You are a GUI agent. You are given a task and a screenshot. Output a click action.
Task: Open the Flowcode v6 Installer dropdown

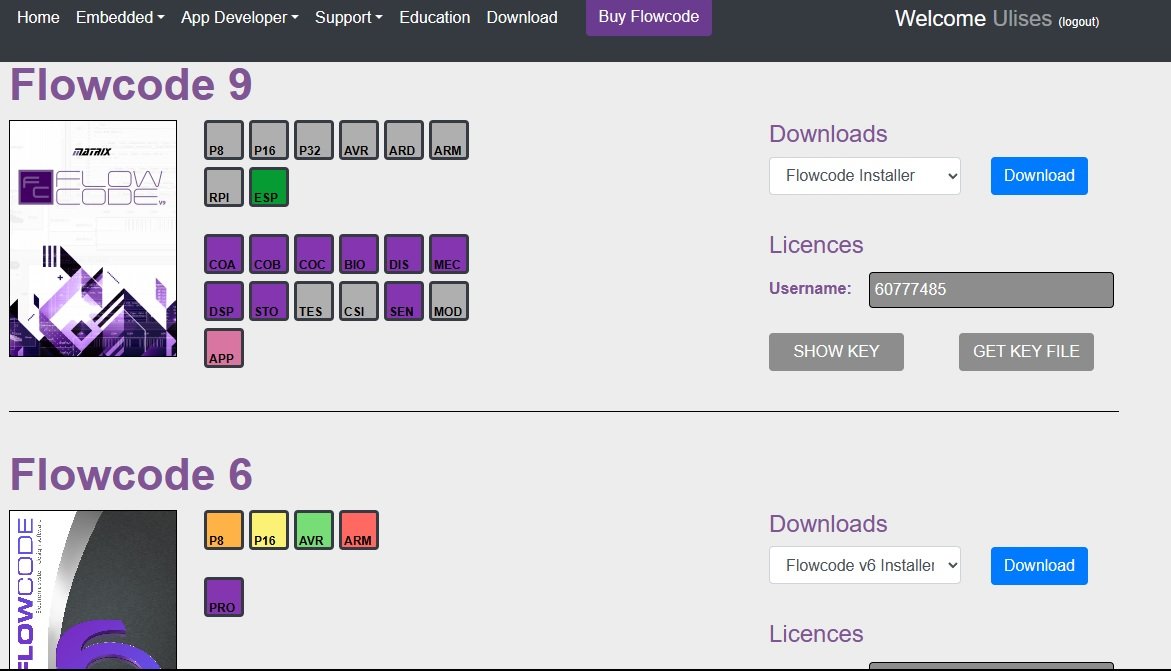865,566
